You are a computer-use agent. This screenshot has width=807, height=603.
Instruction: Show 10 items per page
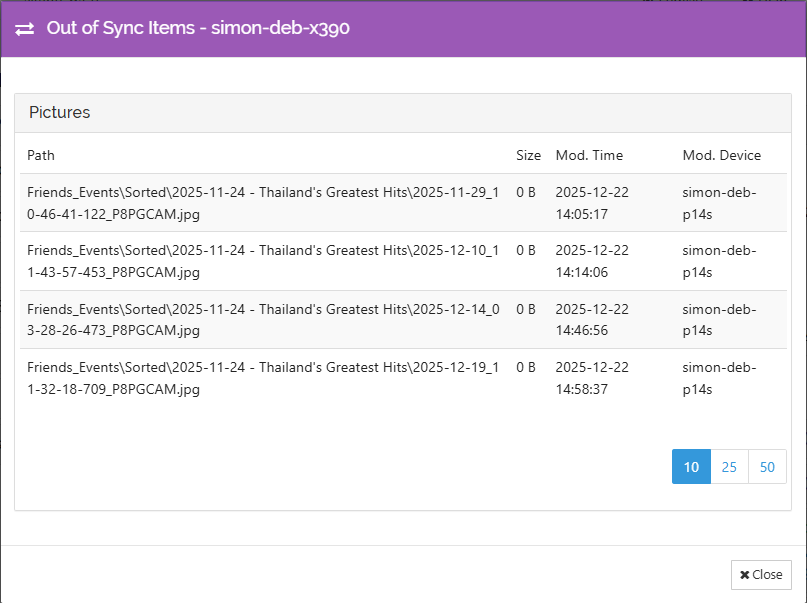pos(691,467)
